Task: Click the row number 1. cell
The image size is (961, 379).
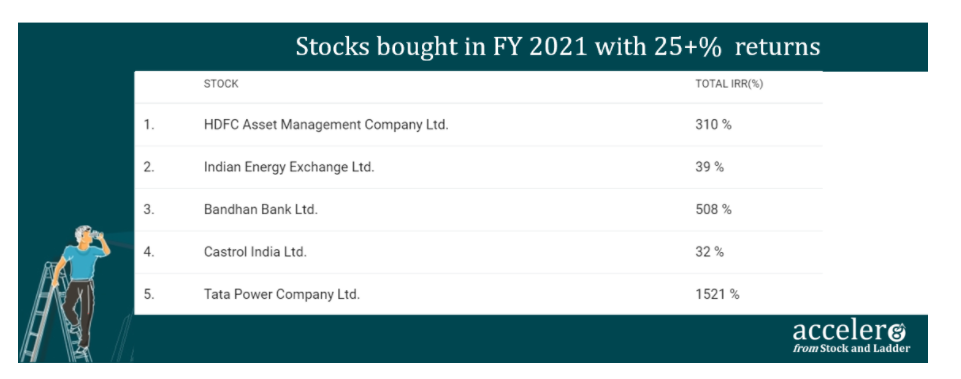Action: click(149, 124)
